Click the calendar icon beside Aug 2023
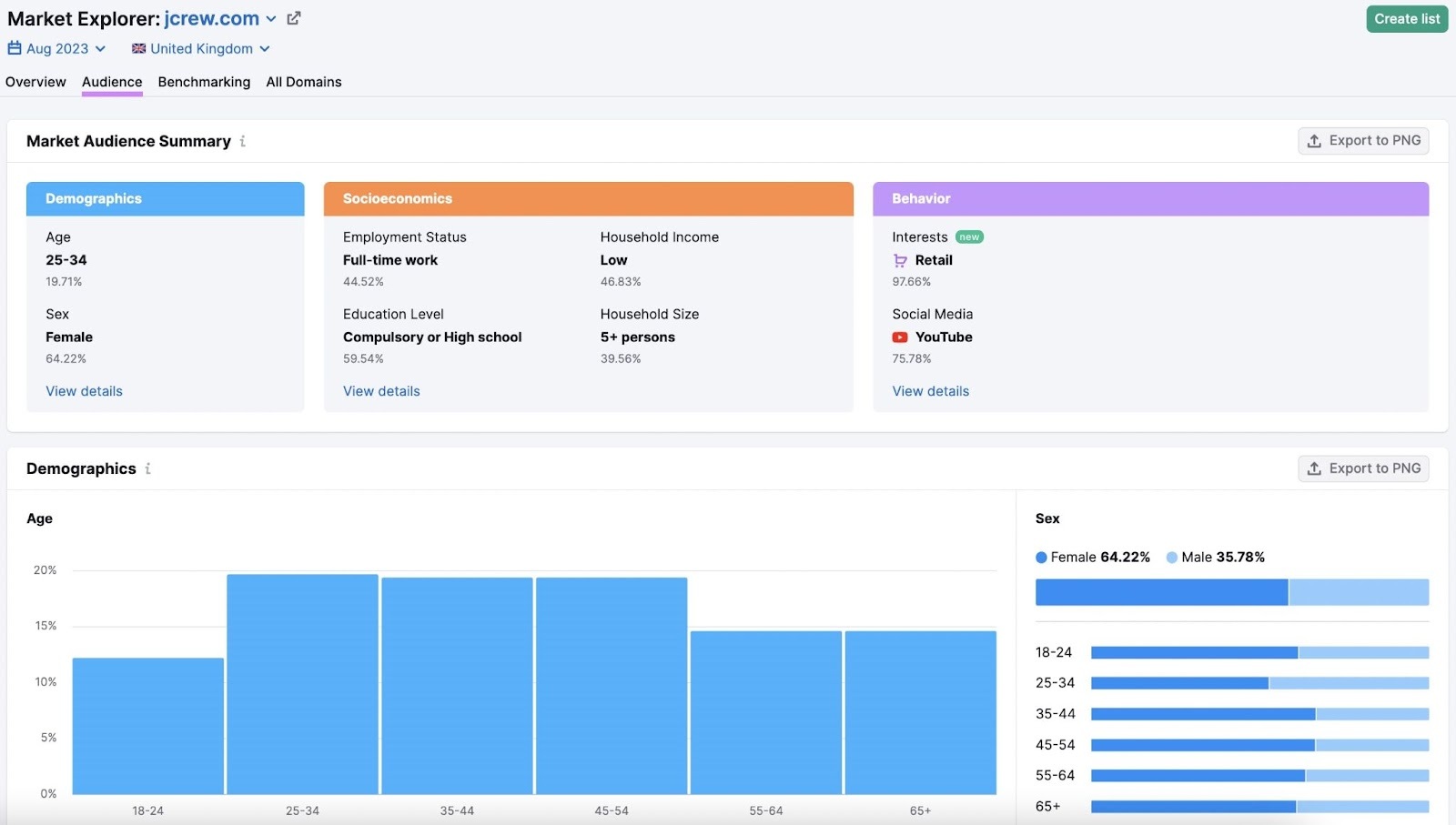 15,48
